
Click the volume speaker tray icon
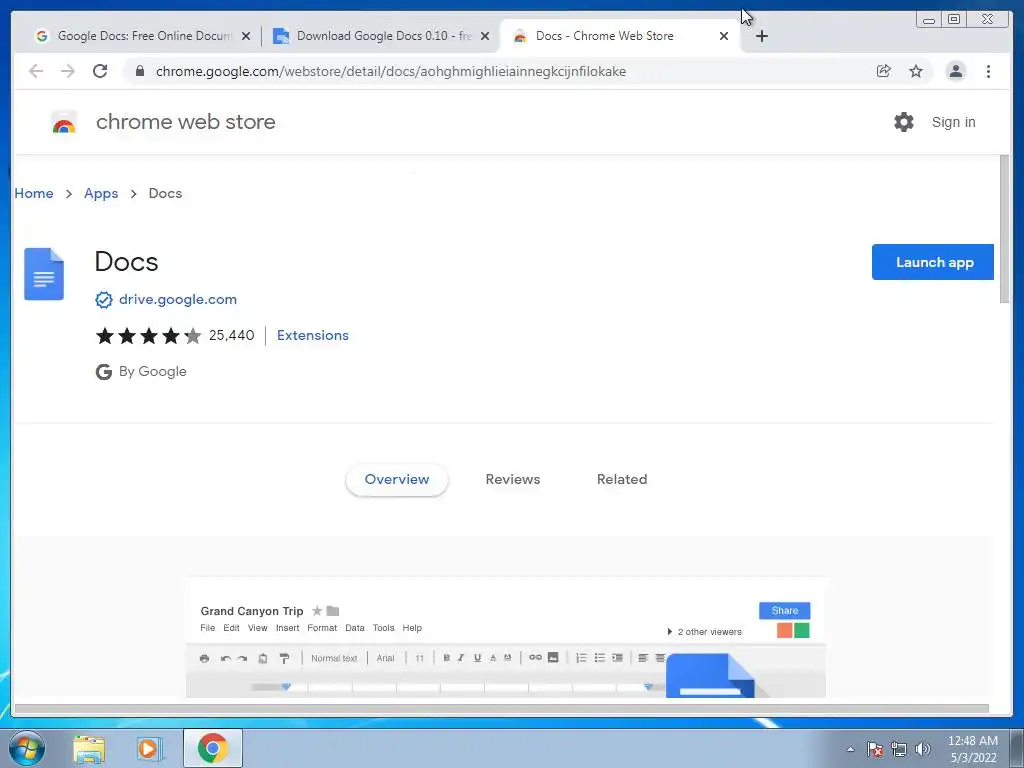point(923,749)
